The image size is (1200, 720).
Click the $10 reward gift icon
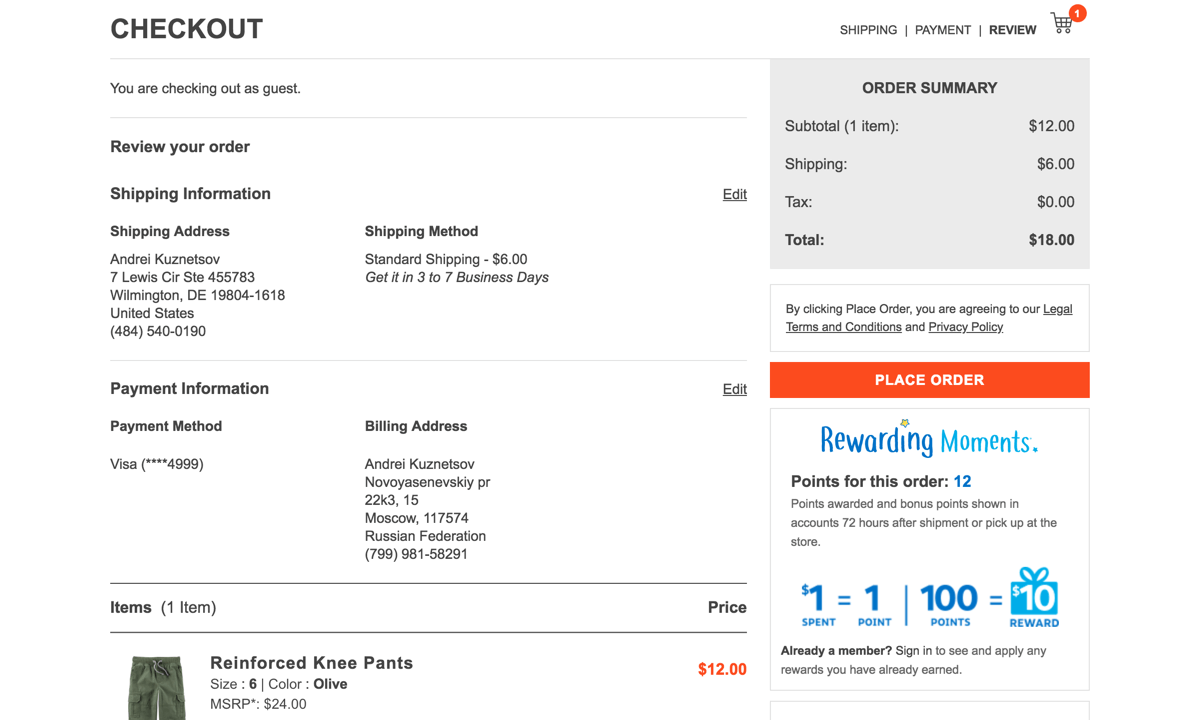[1034, 597]
